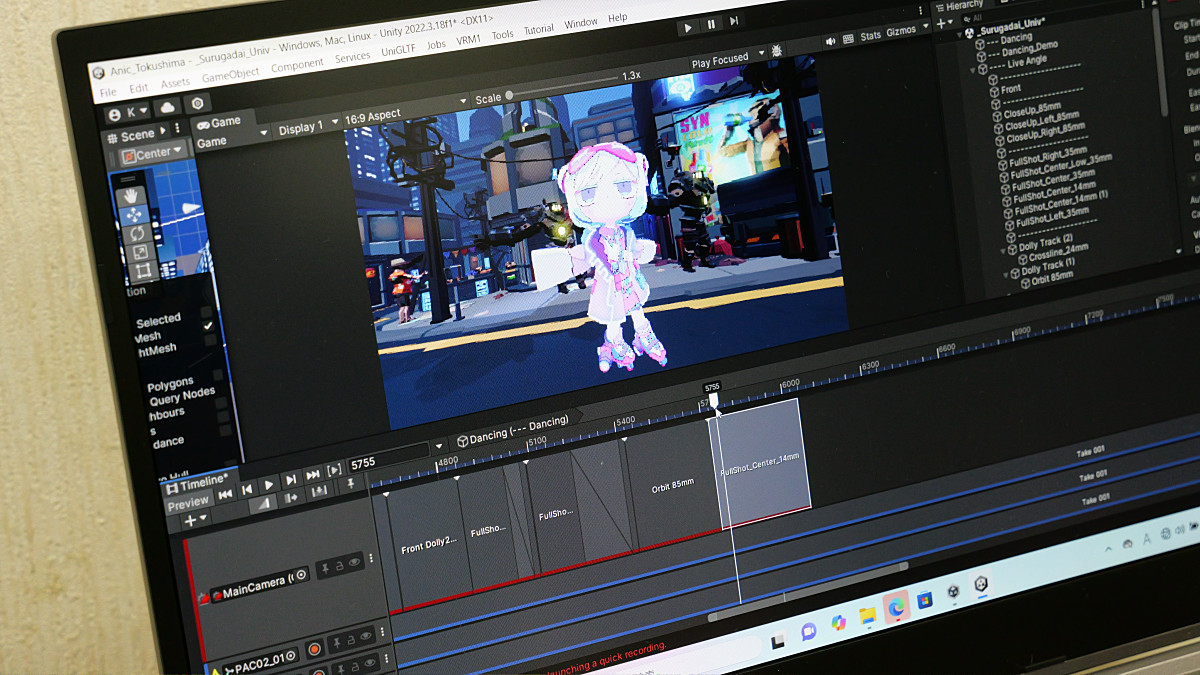Select the Move tool in Scene toolbar
Screen dimensions: 1200x675
[133, 215]
